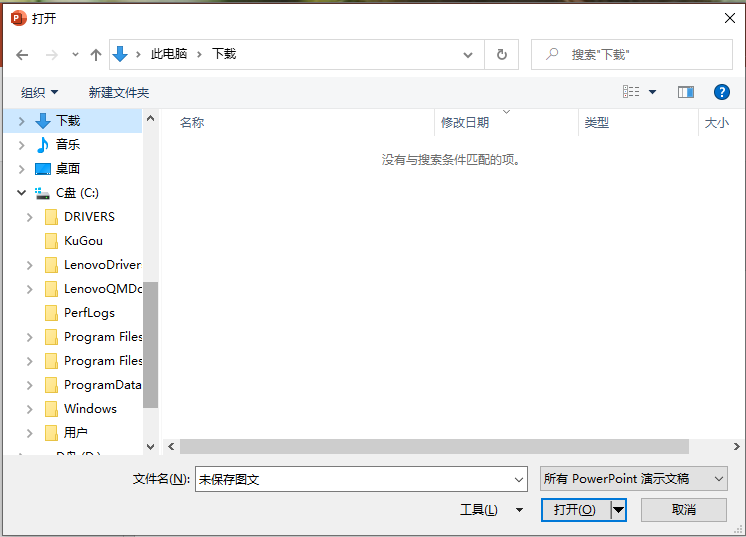
Task: Click the horizontal scroll right arrow
Action: [x=736, y=447]
